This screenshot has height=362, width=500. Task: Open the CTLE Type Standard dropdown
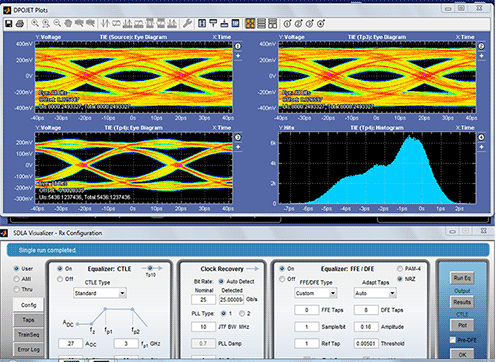point(100,293)
